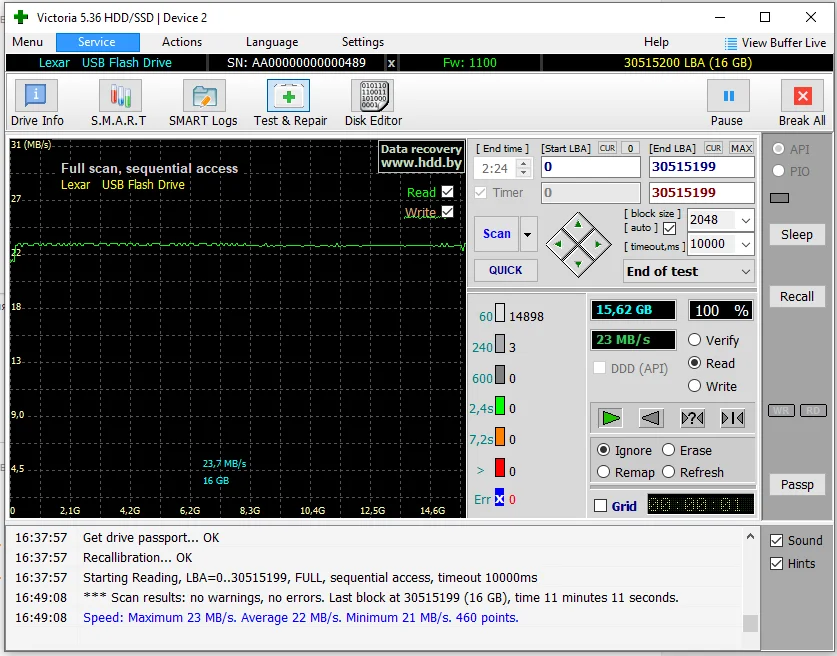Toggle the Read graph checkbox

coord(447,192)
